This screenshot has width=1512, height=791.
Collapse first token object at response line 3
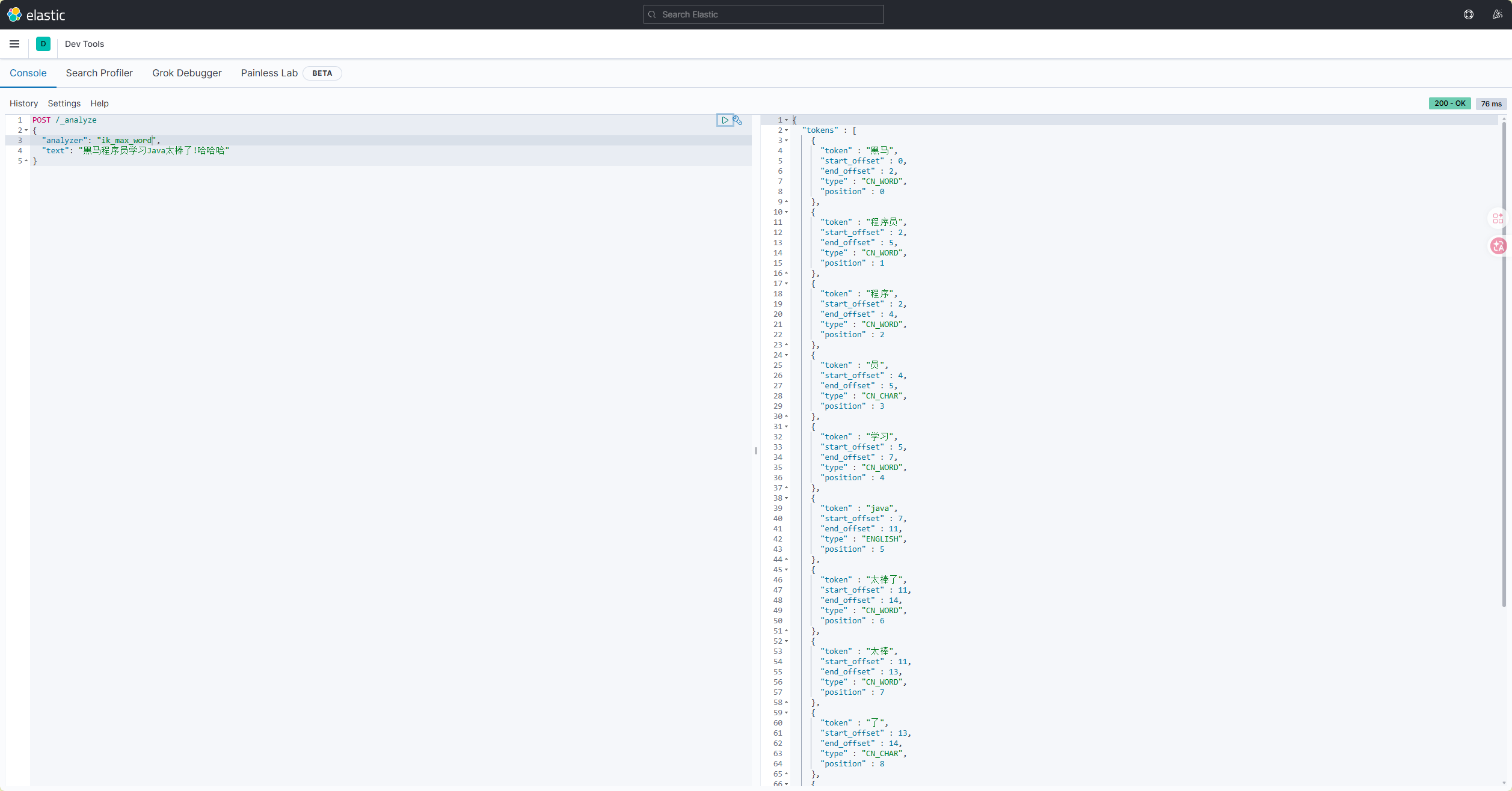tap(786, 141)
